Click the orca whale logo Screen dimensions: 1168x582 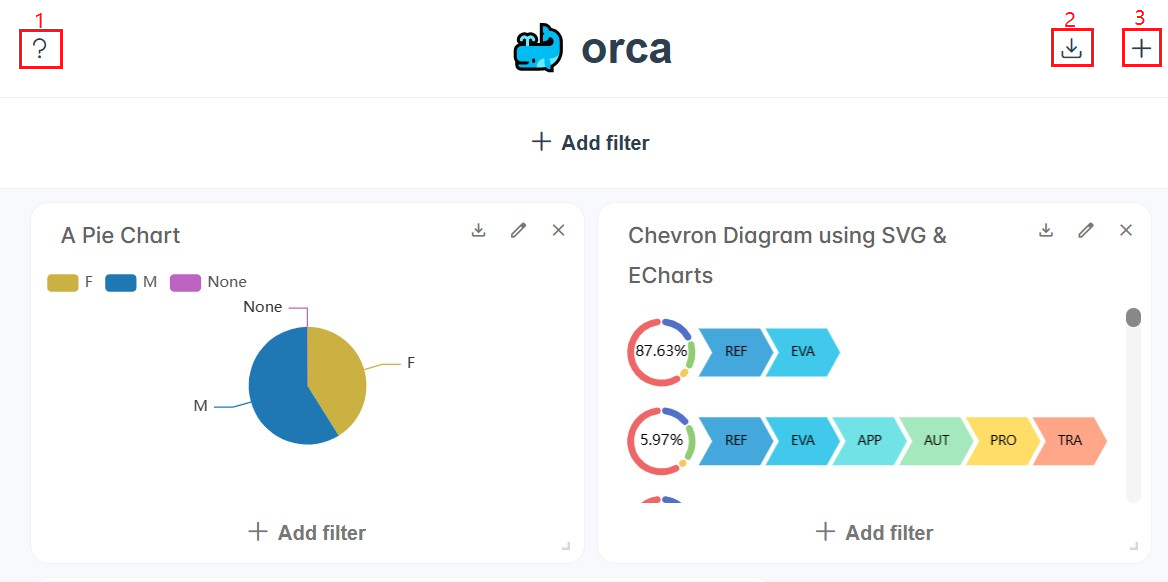[x=540, y=48]
